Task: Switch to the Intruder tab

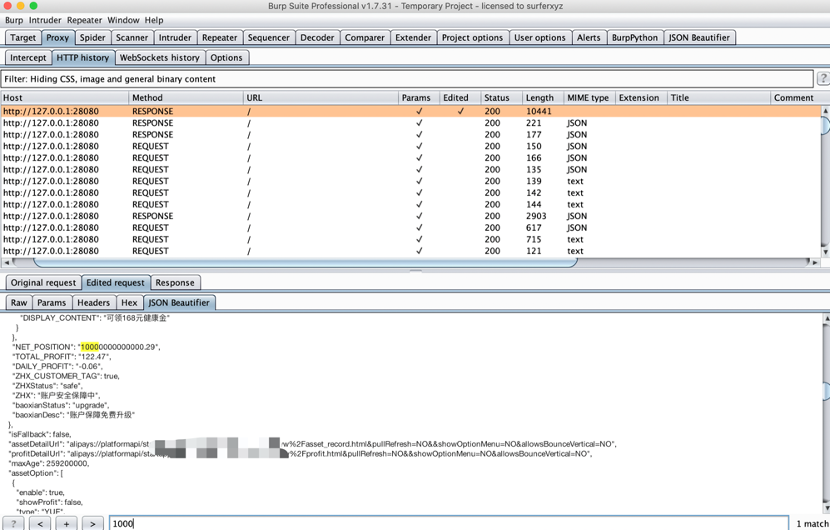Action: tap(175, 38)
